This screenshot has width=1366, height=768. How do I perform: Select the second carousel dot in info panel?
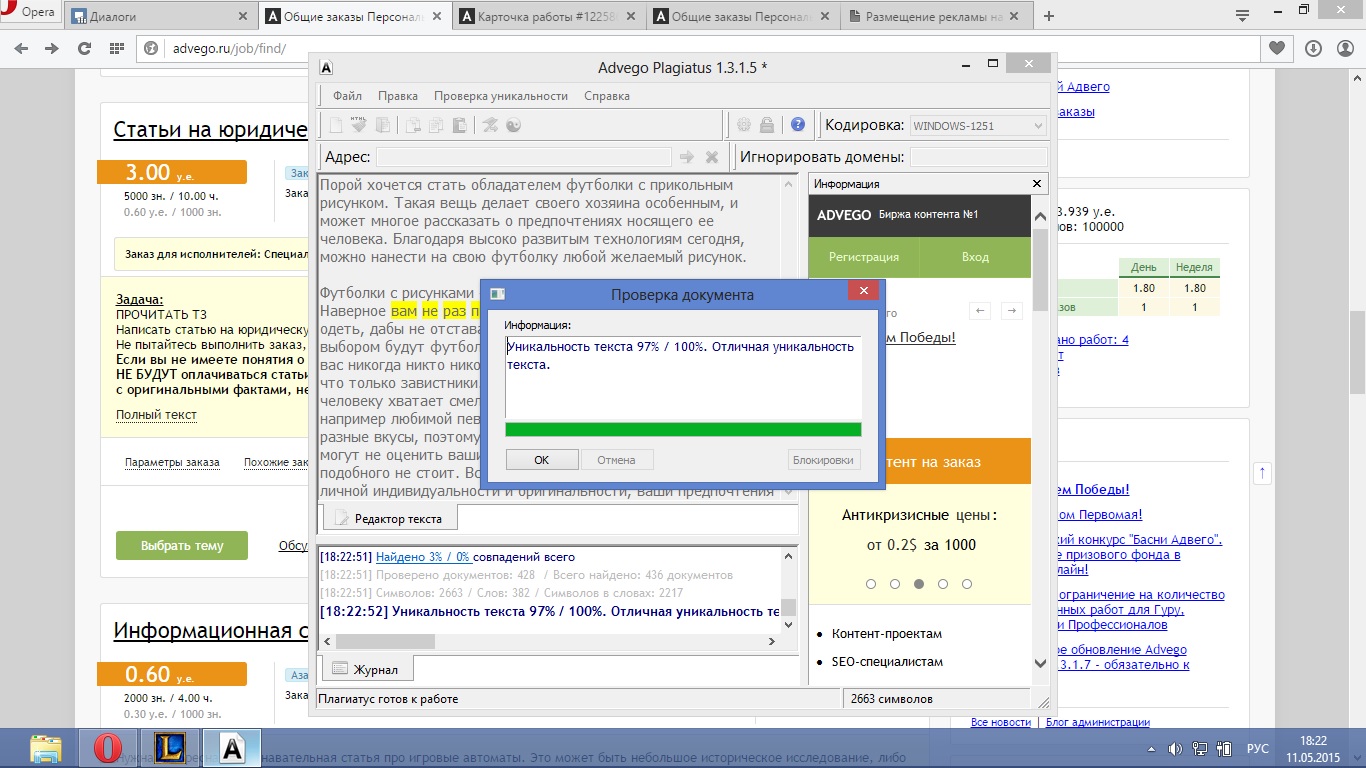tap(895, 584)
